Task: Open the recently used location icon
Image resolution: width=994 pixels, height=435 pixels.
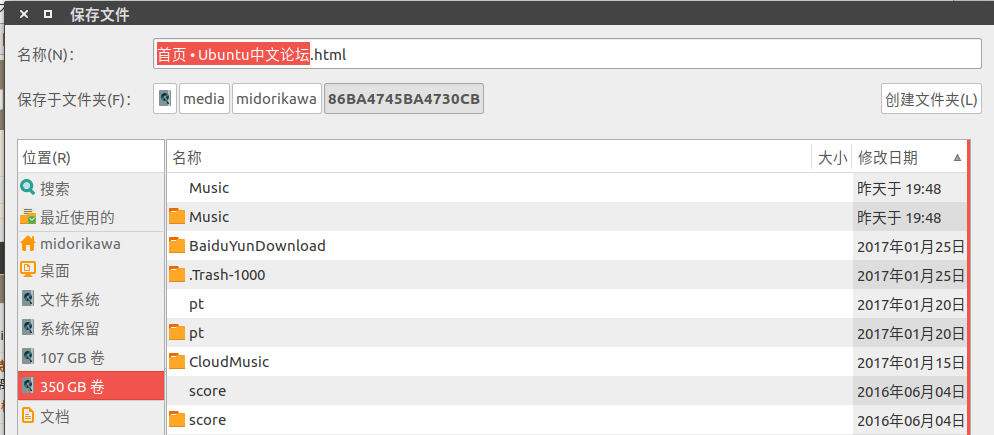Action: coord(28,217)
